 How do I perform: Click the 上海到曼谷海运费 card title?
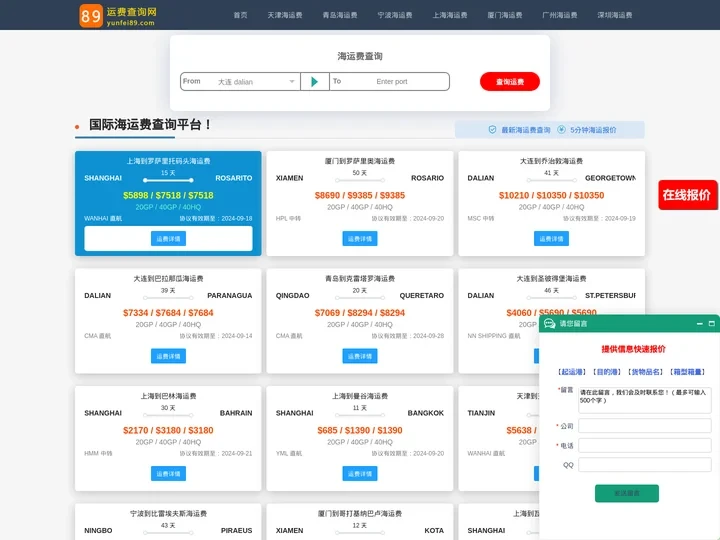360,396
